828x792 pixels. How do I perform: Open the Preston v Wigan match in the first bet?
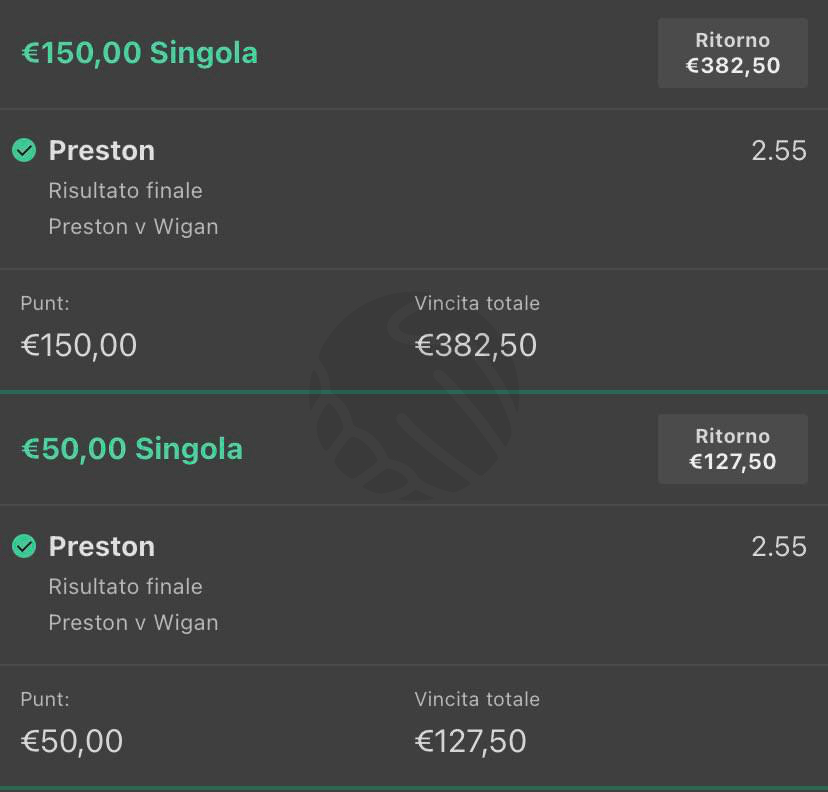(x=134, y=227)
